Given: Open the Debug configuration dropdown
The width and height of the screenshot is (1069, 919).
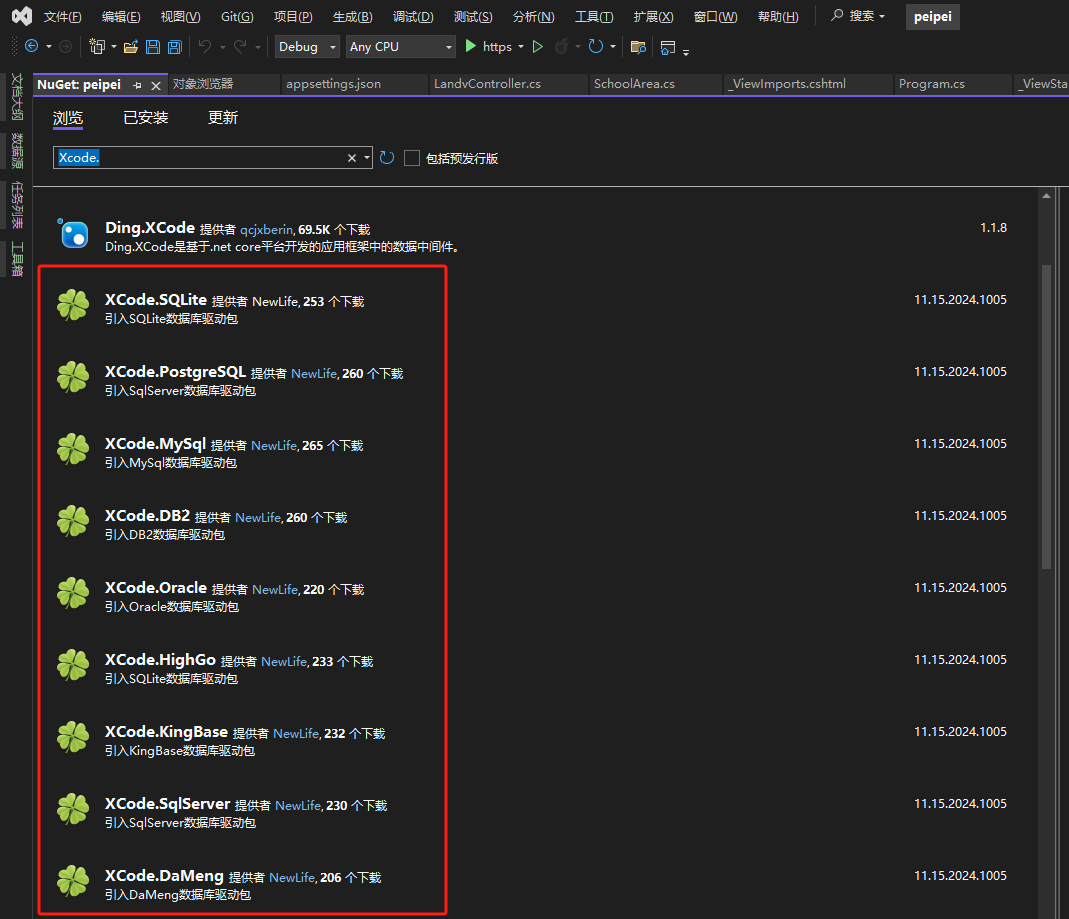Looking at the screenshot, I should [x=307, y=46].
